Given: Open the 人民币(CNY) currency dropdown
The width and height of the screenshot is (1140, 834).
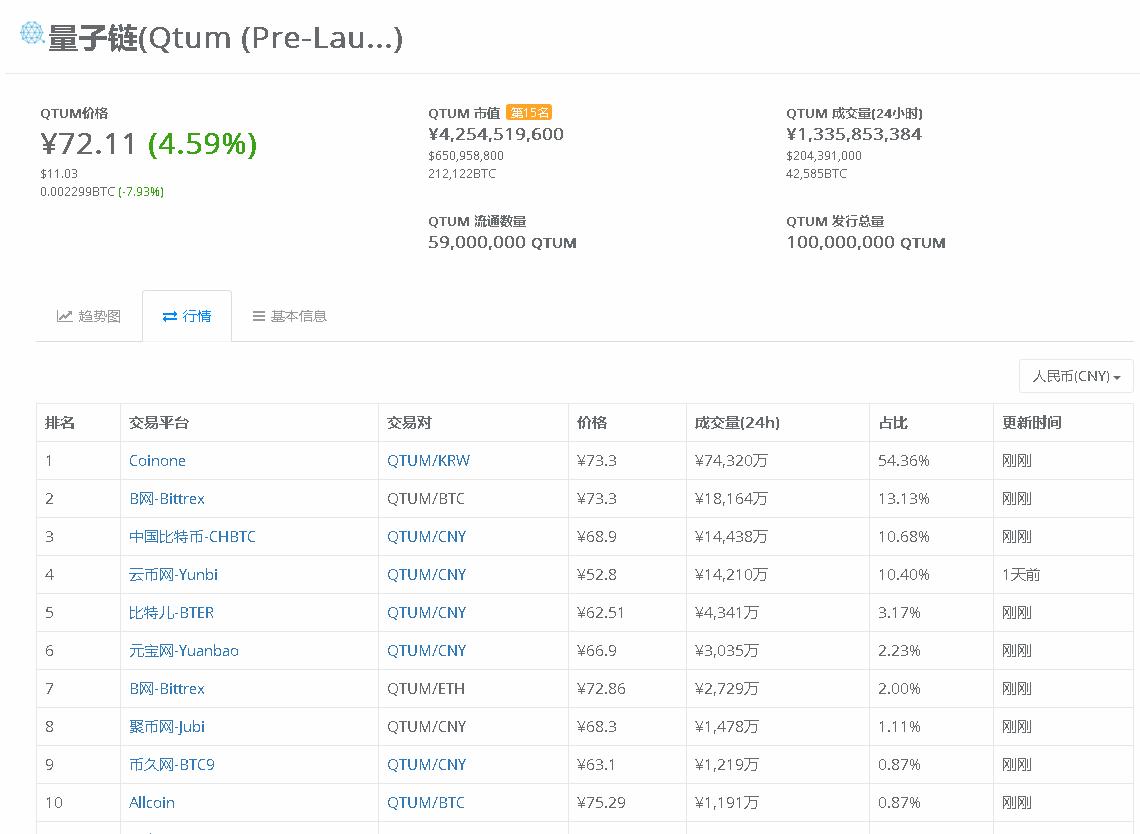Looking at the screenshot, I should 1076,376.
